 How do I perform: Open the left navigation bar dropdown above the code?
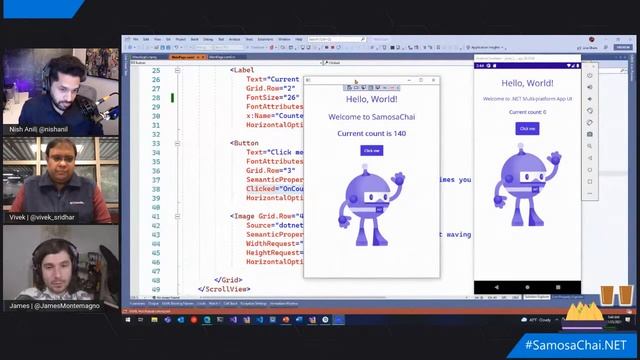pyautogui.click(x=226, y=63)
